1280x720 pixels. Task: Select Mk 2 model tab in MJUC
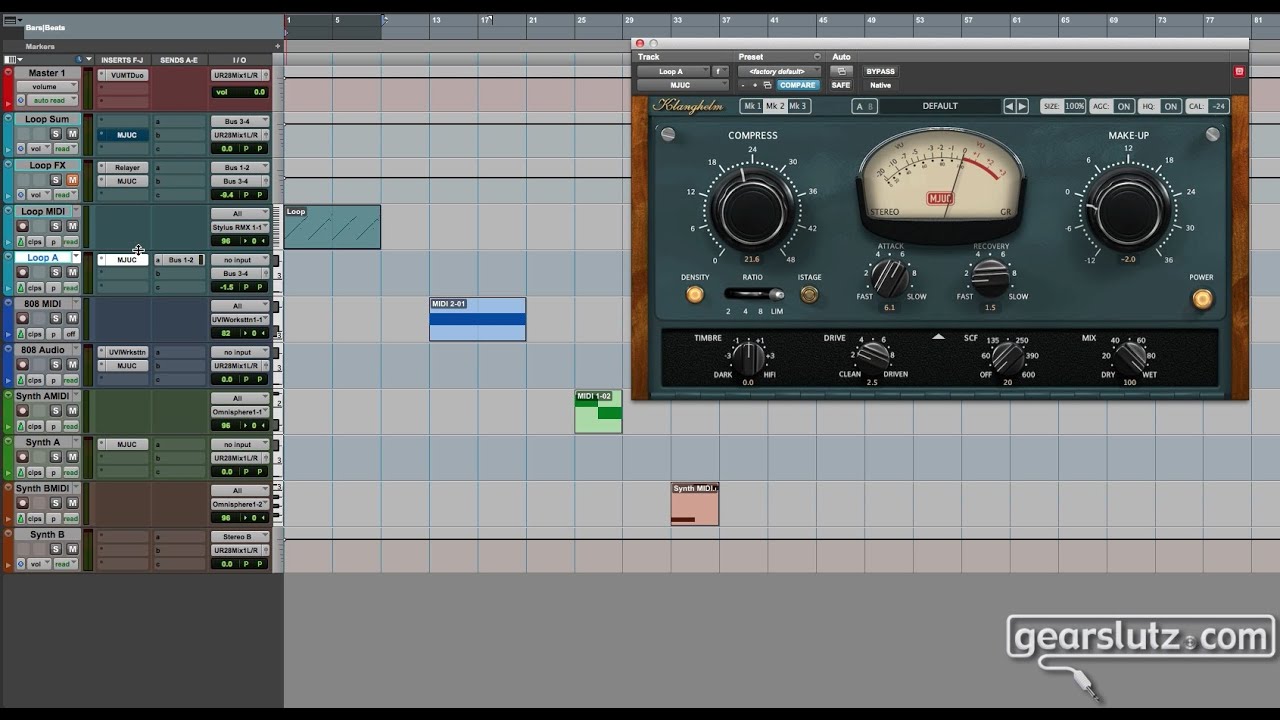click(x=775, y=106)
